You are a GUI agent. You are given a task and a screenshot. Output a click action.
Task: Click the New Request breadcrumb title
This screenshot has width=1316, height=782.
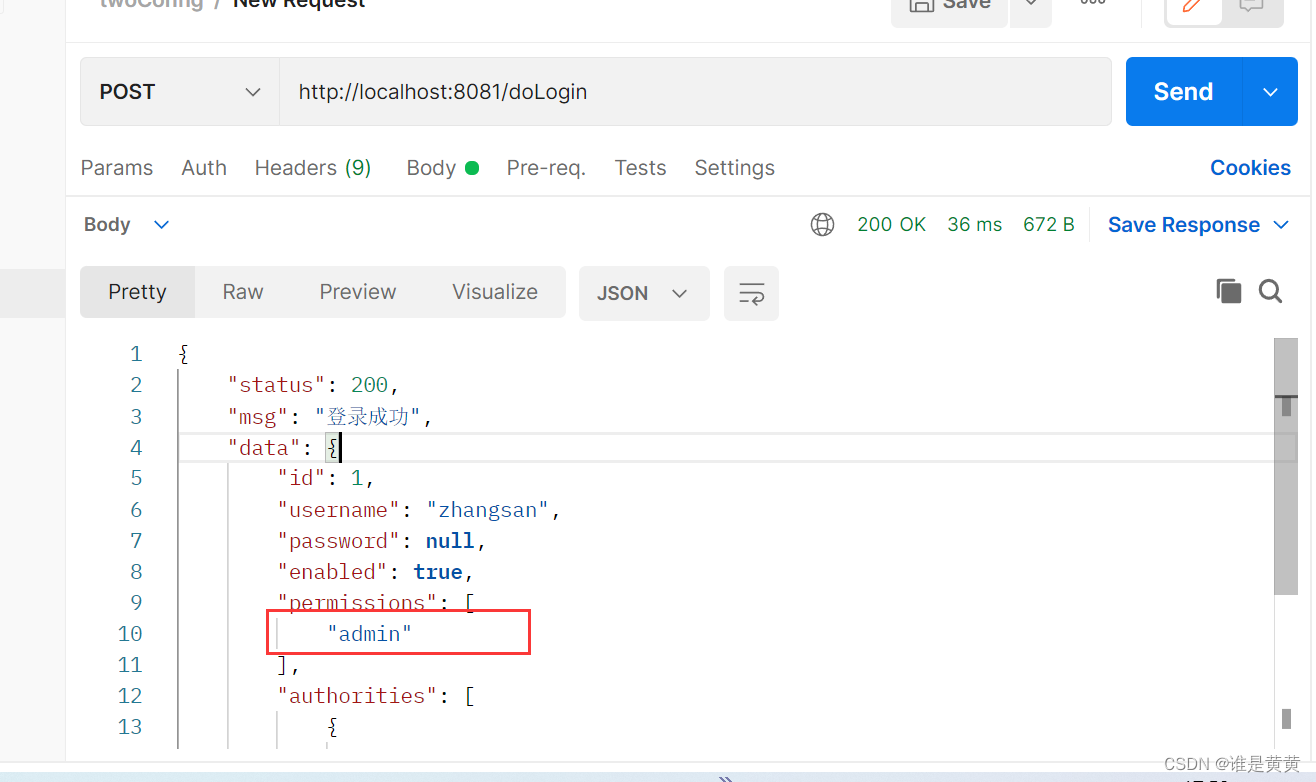click(299, 5)
